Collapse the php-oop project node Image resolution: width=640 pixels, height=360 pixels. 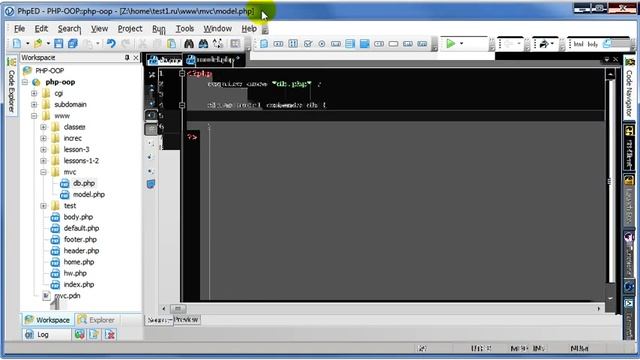[x=25, y=82]
